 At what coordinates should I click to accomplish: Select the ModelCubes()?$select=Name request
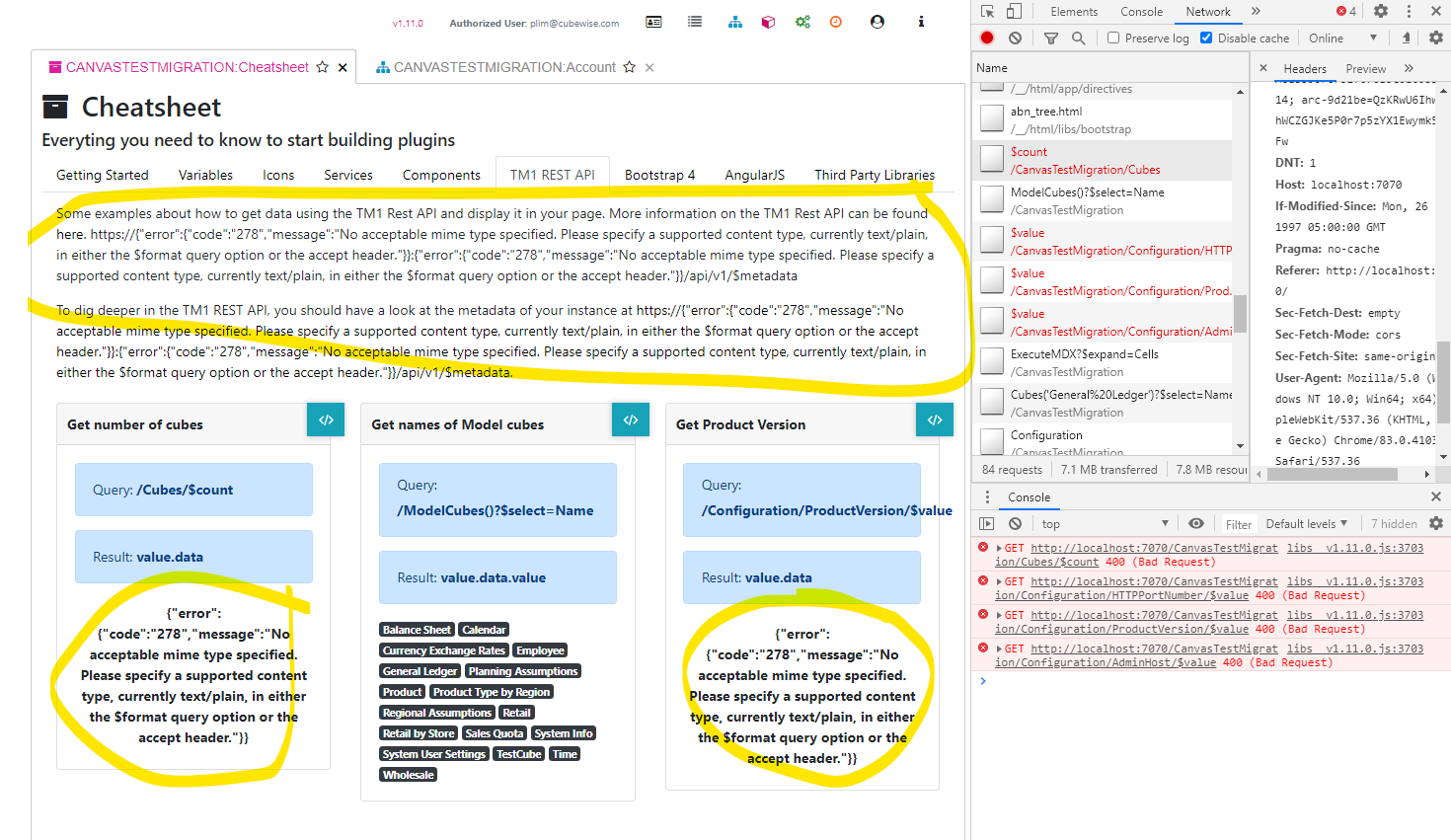1102,200
